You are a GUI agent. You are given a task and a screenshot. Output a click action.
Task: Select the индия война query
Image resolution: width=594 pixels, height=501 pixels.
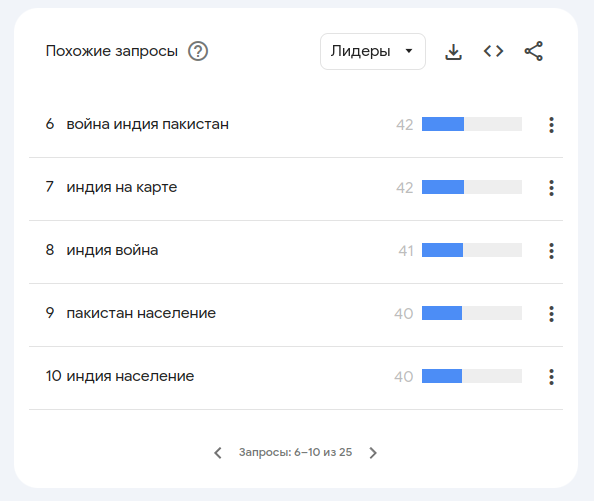113,250
